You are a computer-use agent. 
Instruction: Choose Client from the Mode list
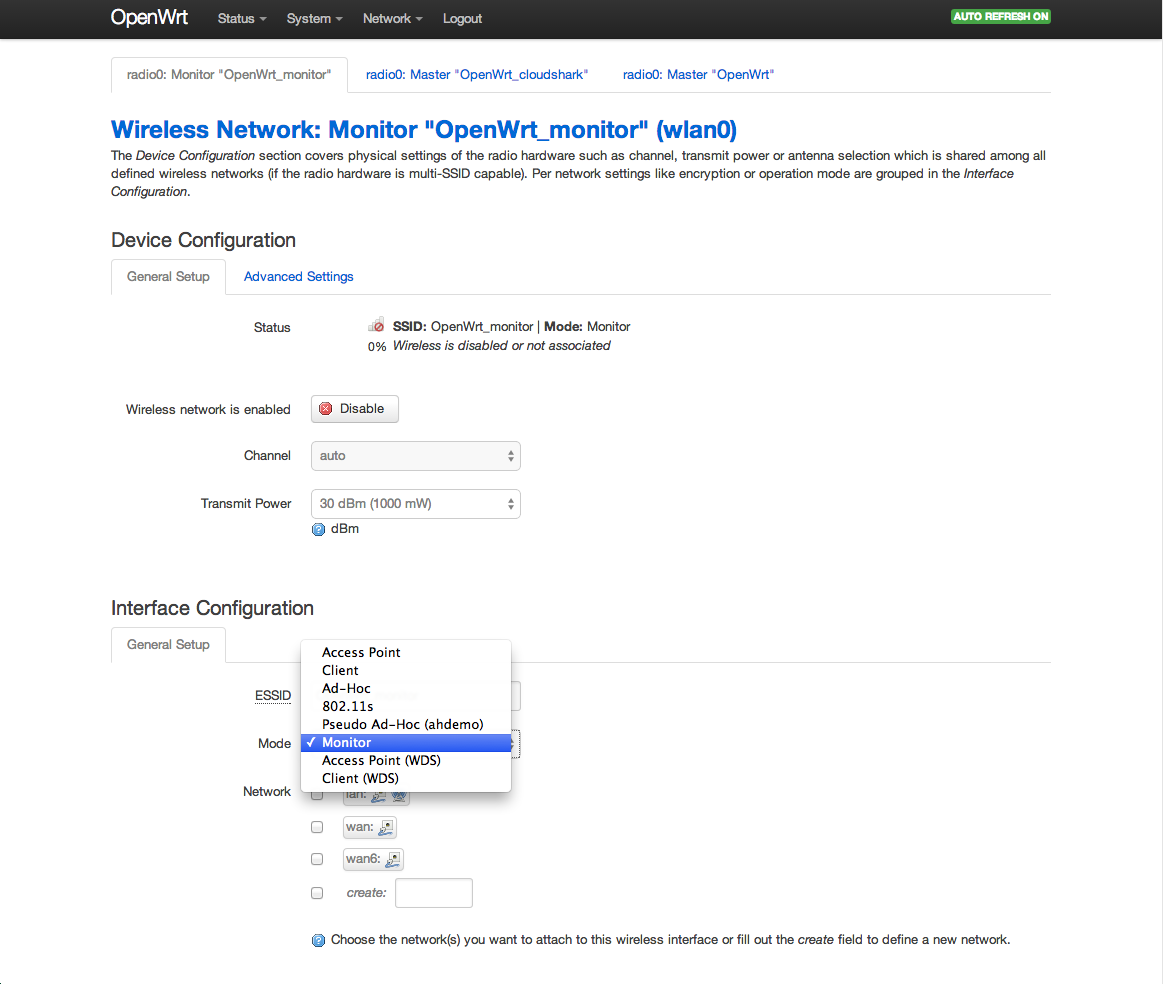click(406, 670)
